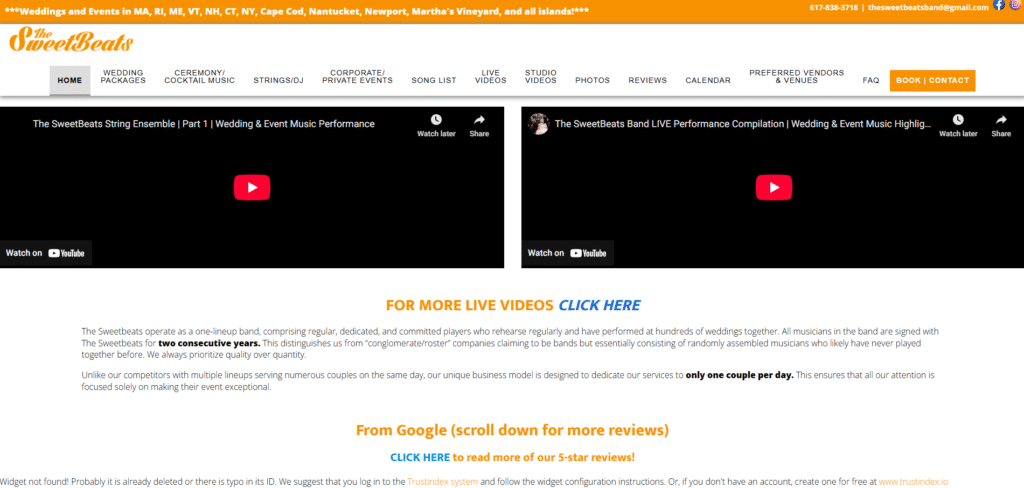Image resolution: width=1024 pixels, height=488 pixels.
Task: Open the Trustindex system link
Action: (443, 482)
